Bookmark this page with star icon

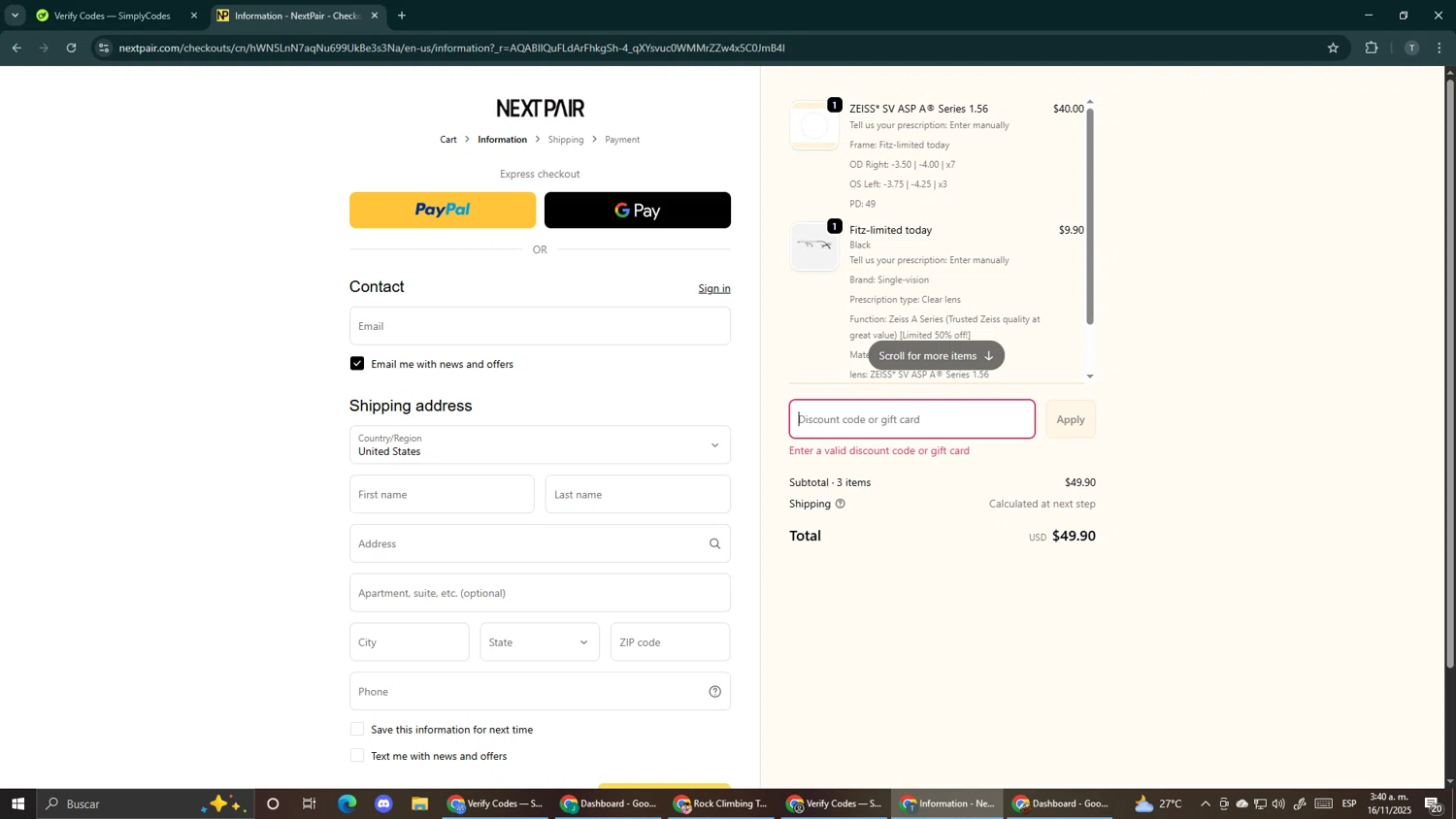tap(1333, 48)
